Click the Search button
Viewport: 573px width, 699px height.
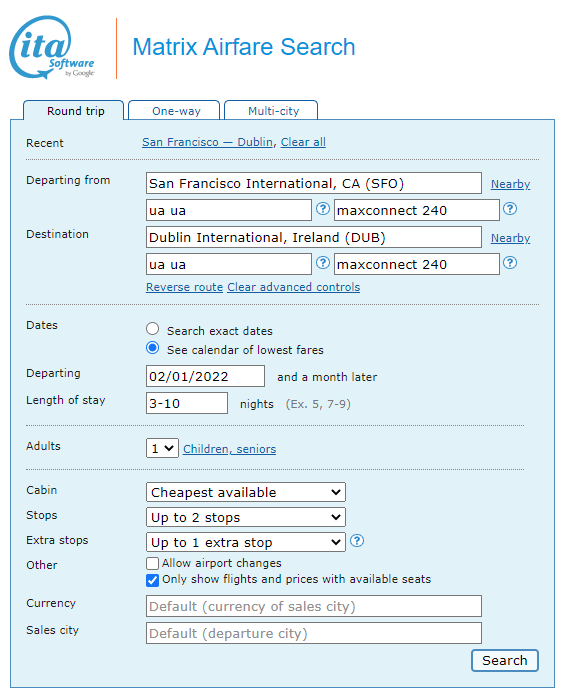tap(505, 660)
